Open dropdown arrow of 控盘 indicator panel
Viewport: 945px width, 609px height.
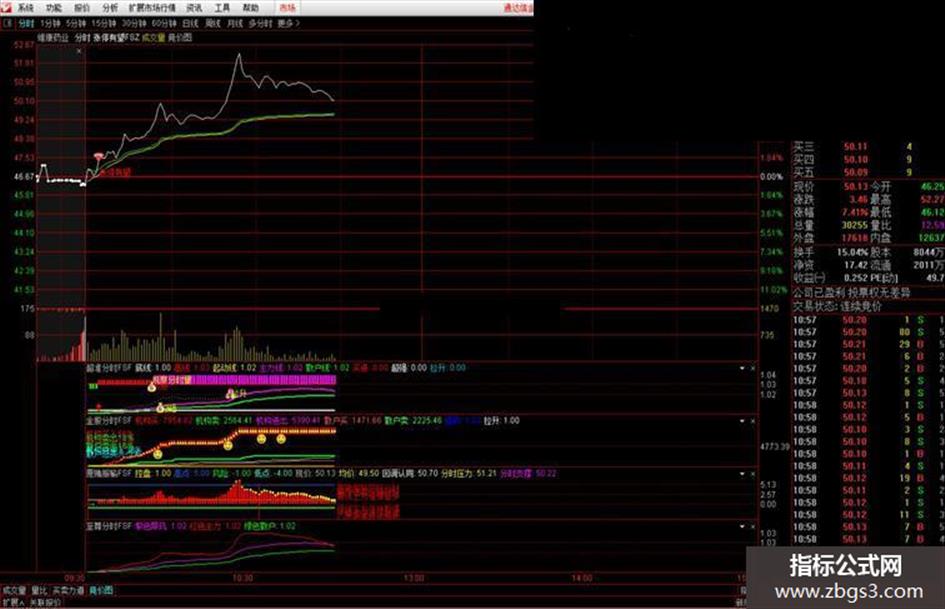point(742,474)
